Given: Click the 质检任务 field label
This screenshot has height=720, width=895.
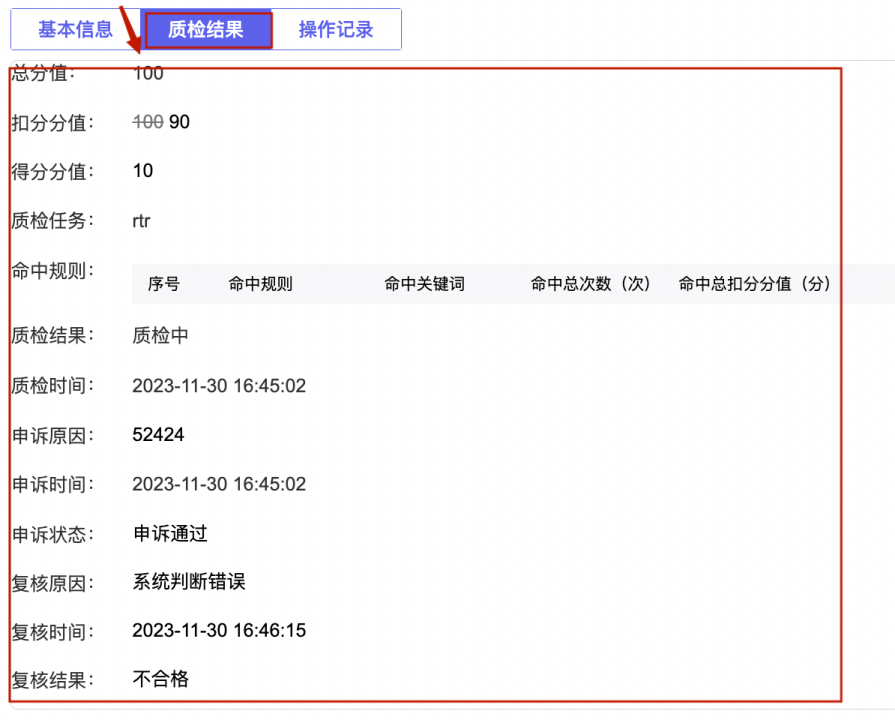Looking at the screenshot, I should click(x=53, y=220).
